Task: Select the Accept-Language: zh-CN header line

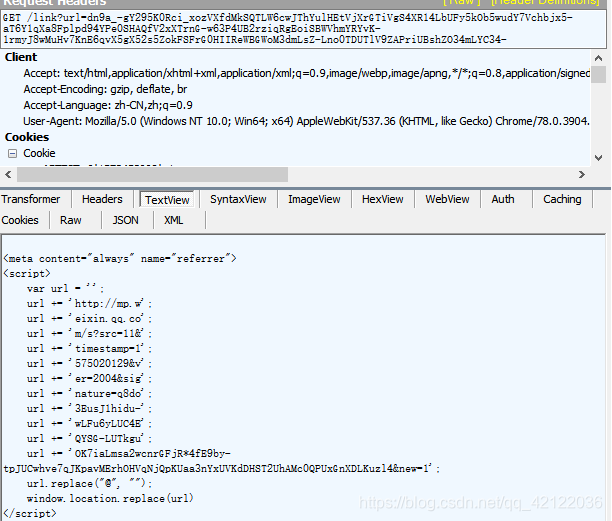Action: point(108,105)
